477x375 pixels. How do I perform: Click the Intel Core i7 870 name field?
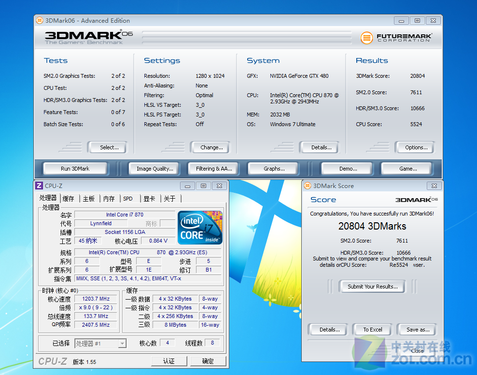(125, 215)
